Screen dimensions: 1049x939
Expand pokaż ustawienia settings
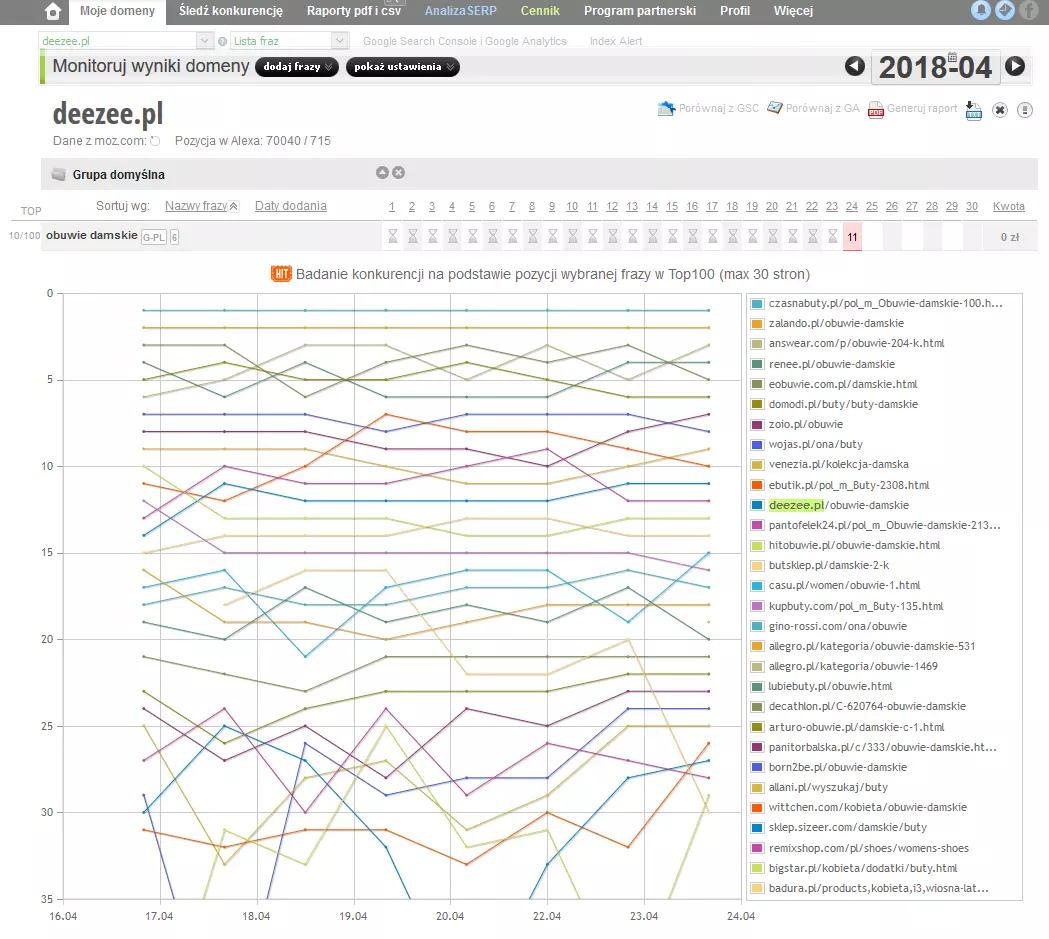click(403, 67)
